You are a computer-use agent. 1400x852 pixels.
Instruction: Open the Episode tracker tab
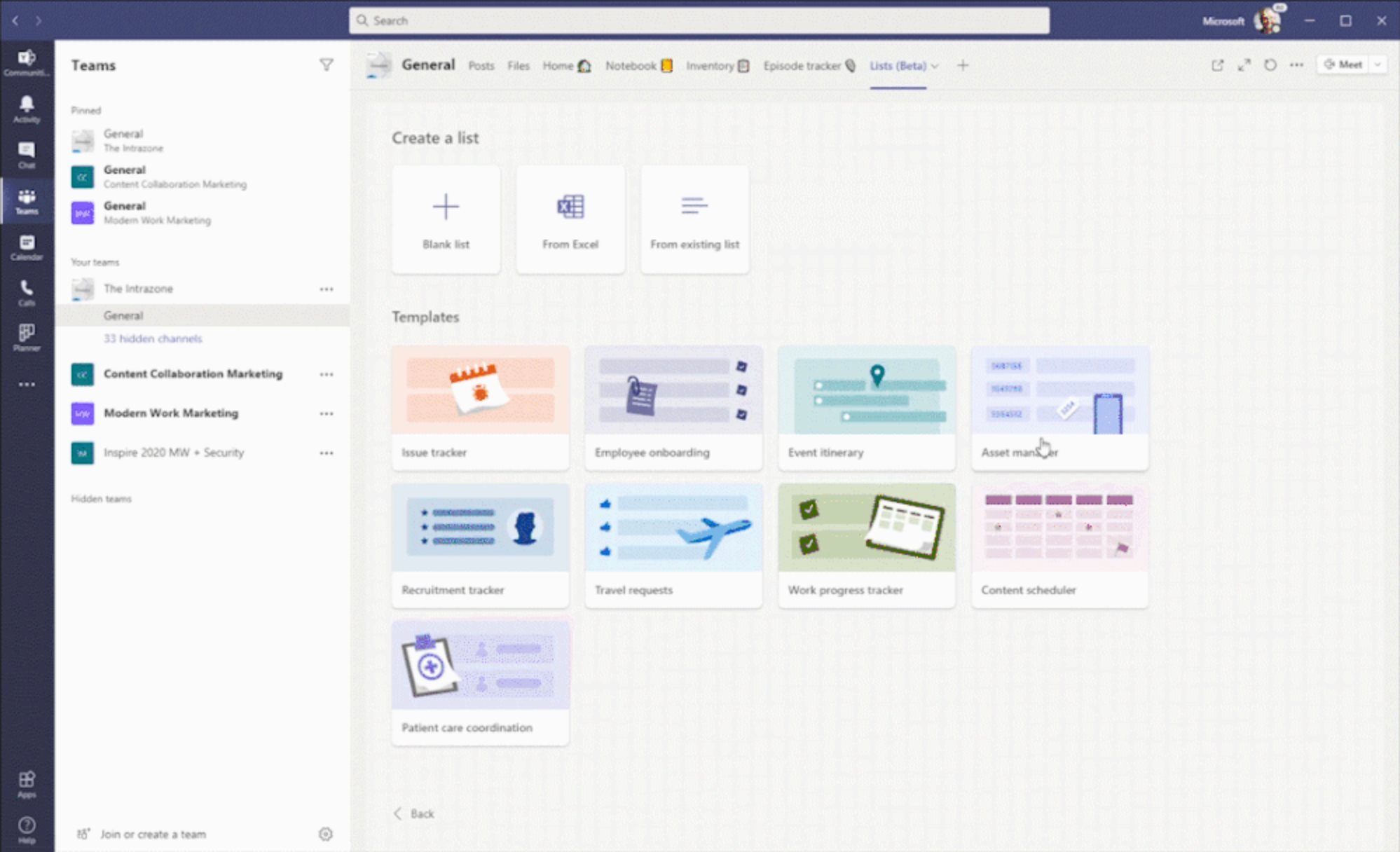[809, 66]
